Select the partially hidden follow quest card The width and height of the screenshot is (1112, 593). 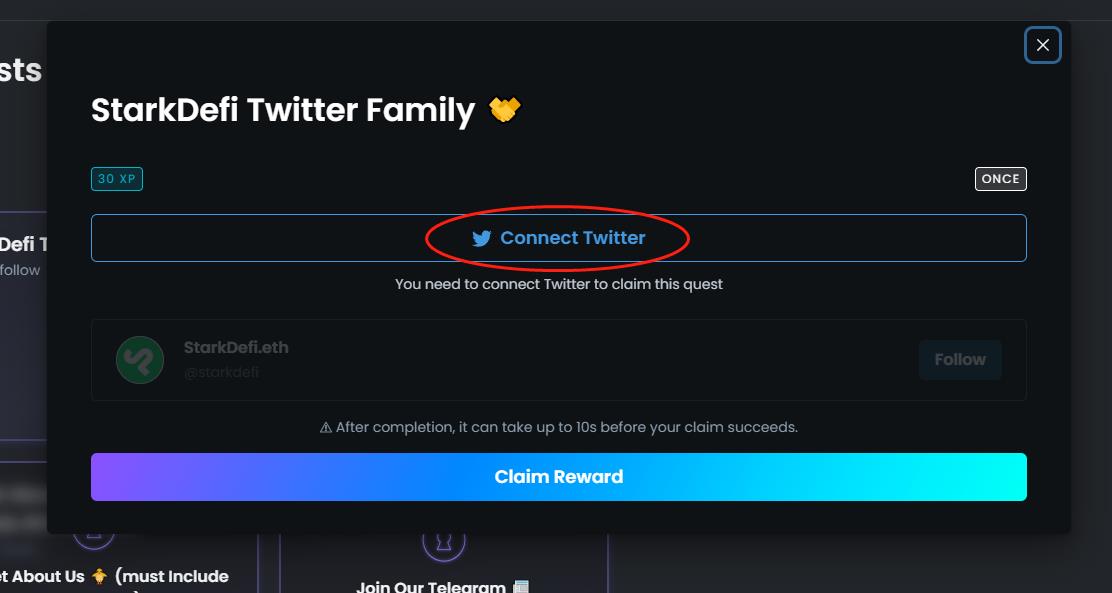22,320
